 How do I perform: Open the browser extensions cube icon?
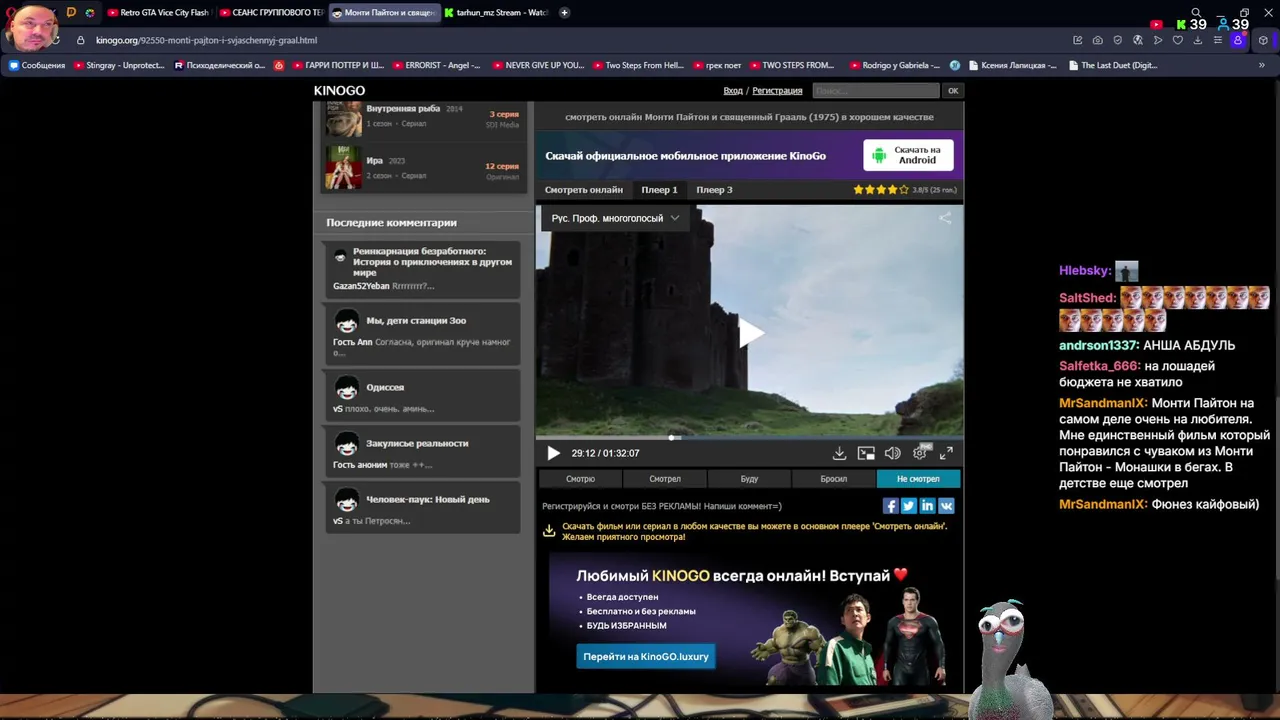tap(1263, 41)
